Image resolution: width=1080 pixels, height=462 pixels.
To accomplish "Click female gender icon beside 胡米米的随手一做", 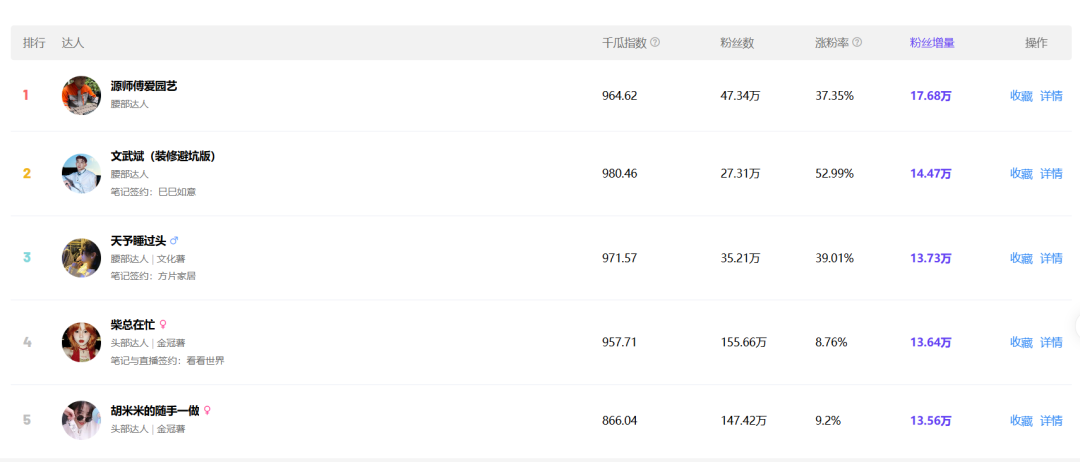I will coord(207,410).
